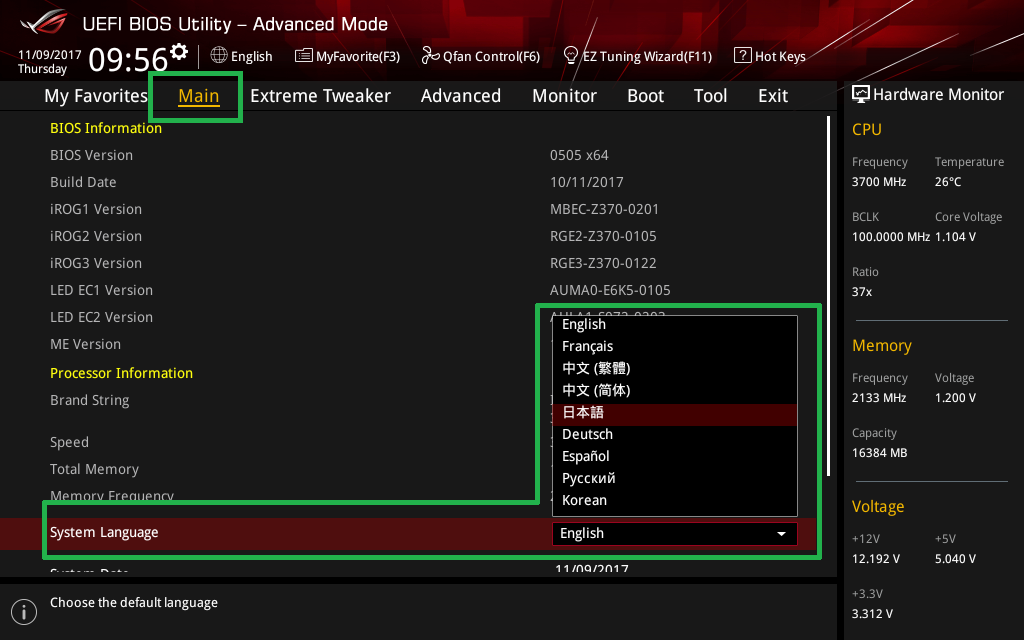
Task: Click the BIOS Version row label
Action: [x=91, y=155]
